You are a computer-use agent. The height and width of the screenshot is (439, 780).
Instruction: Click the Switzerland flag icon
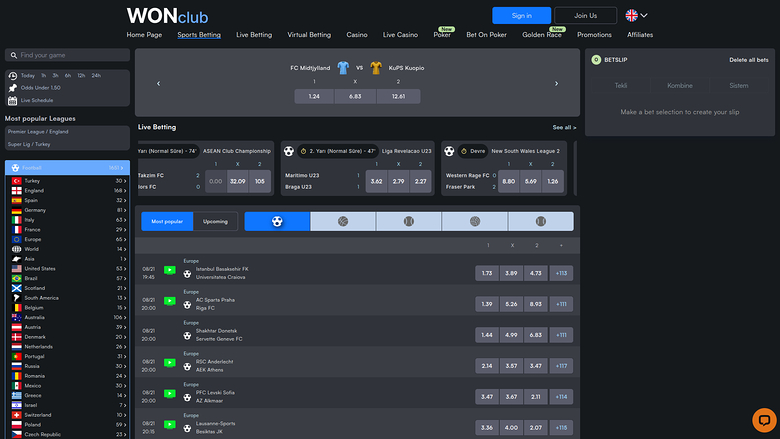(x=16, y=415)
